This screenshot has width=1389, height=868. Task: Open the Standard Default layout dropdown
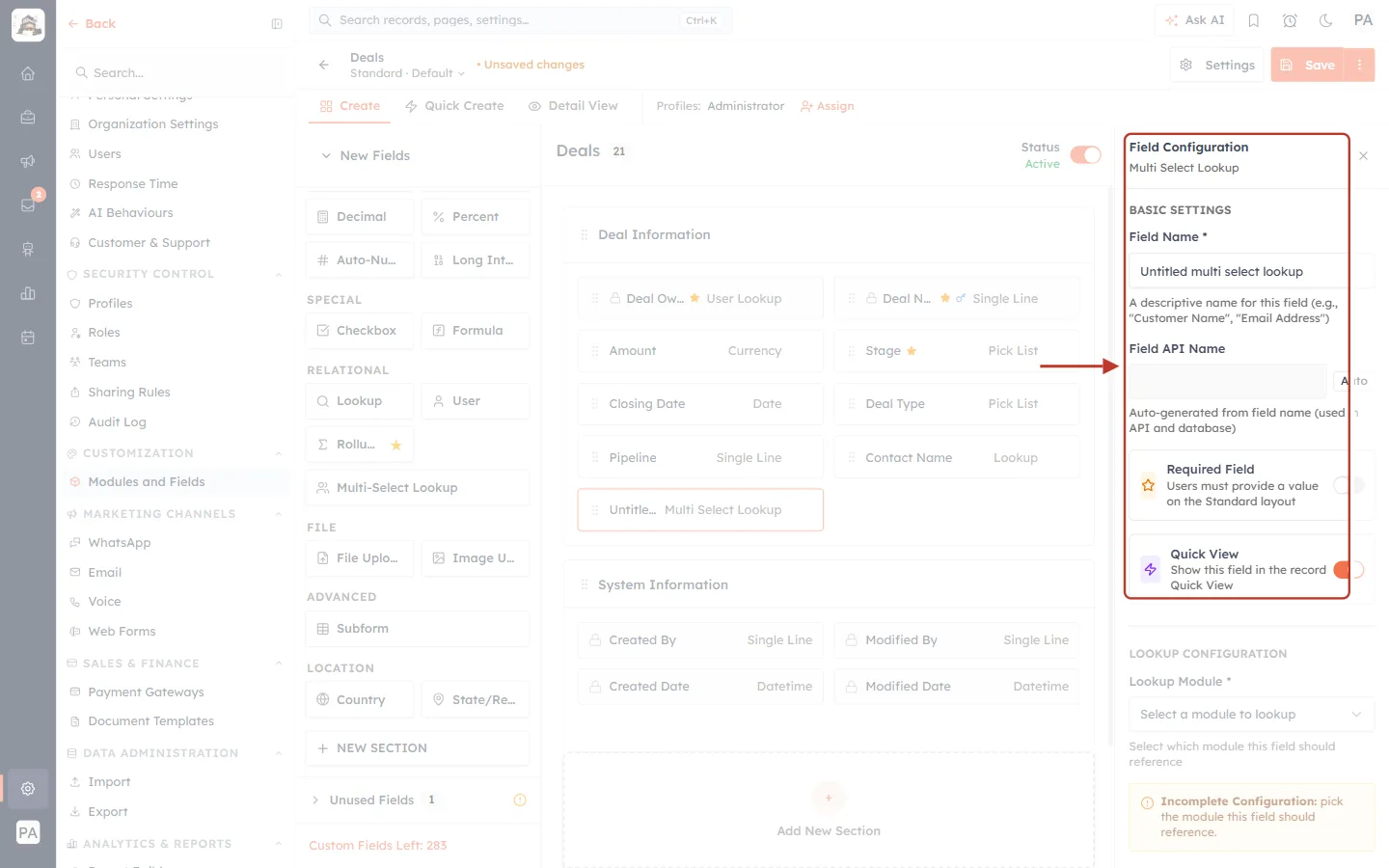point(407,73)
